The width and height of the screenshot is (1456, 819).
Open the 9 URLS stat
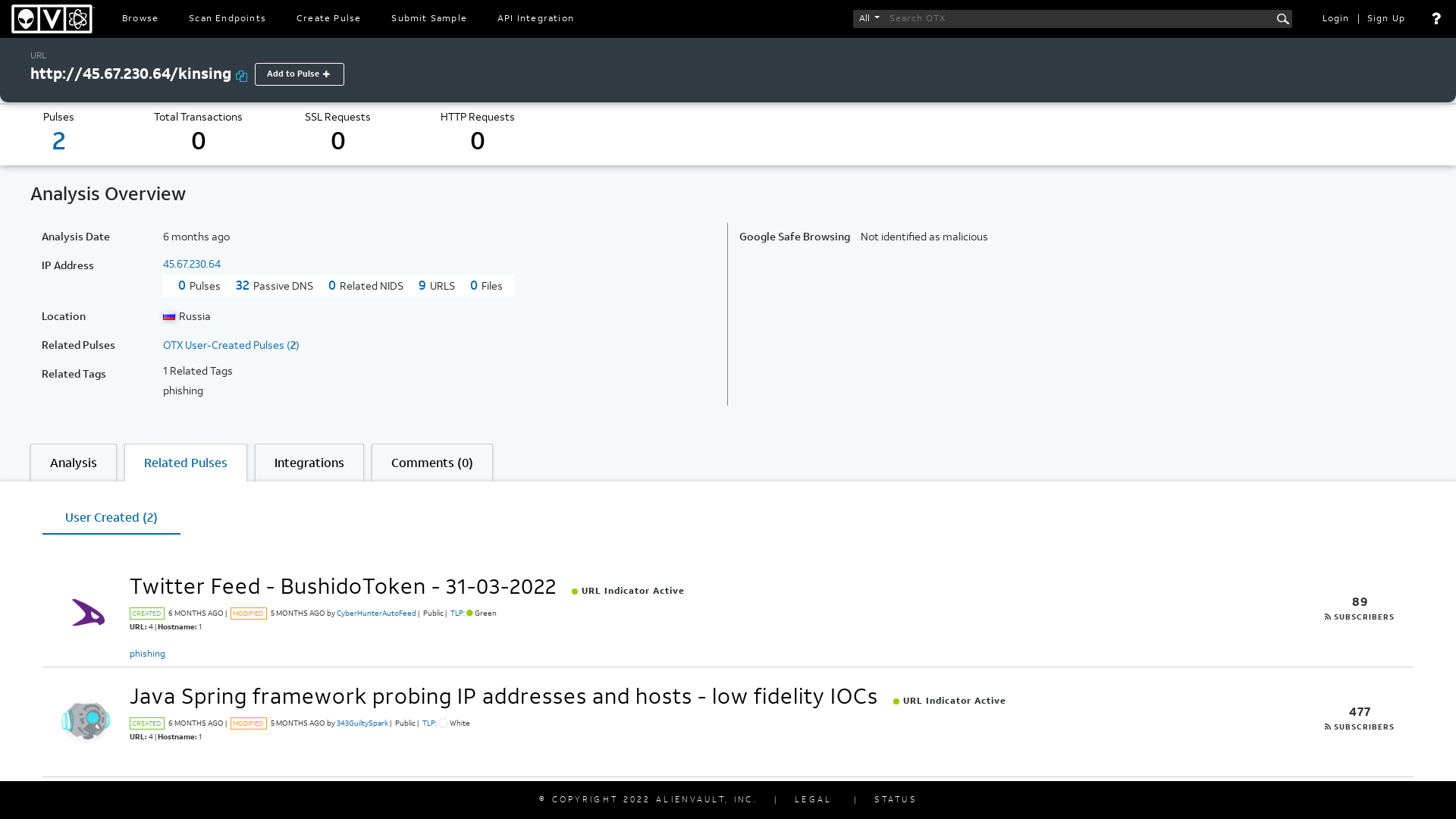[437, 286]
